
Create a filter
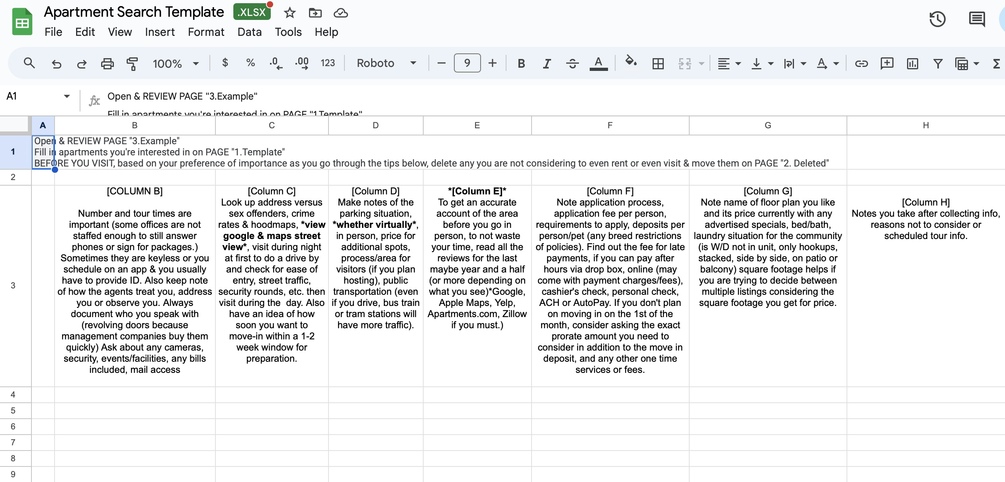[x=938, y=63]
